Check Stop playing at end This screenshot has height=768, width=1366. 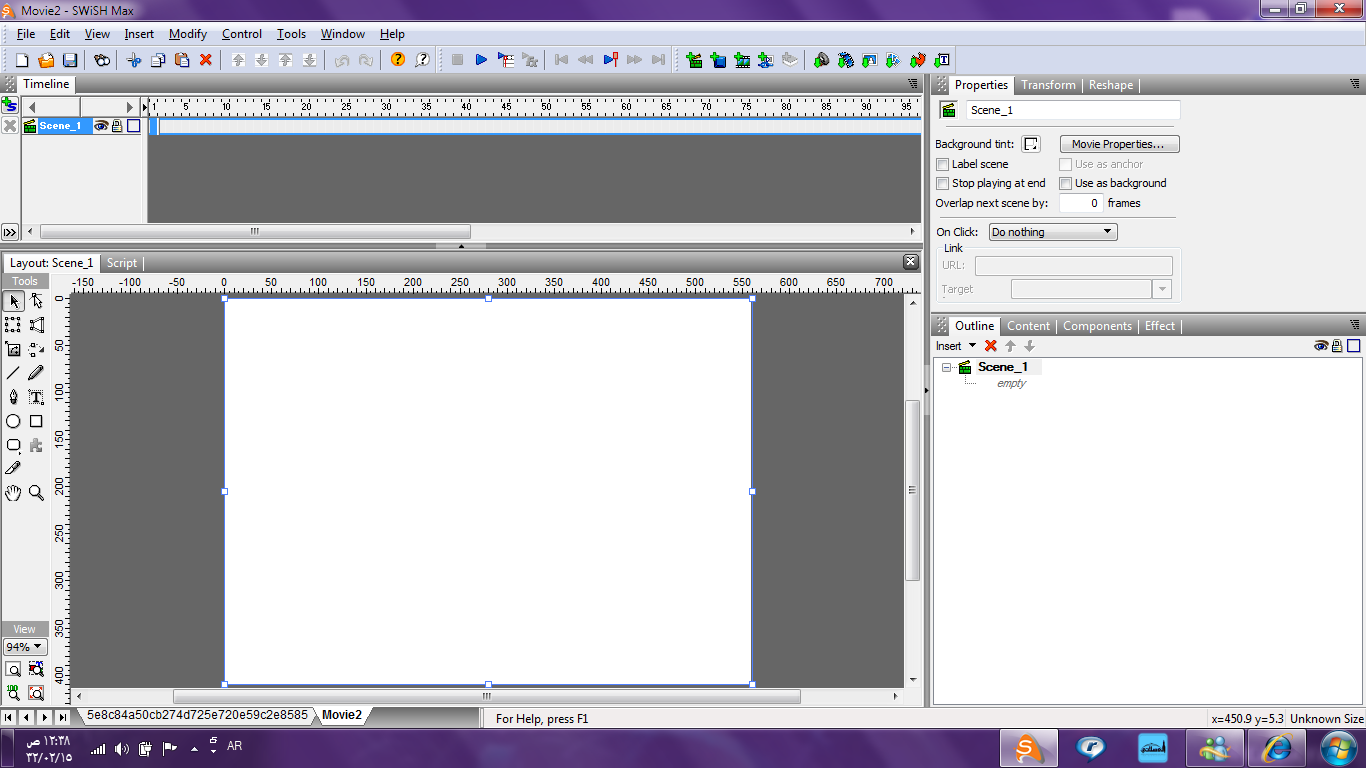click(942, 183)
